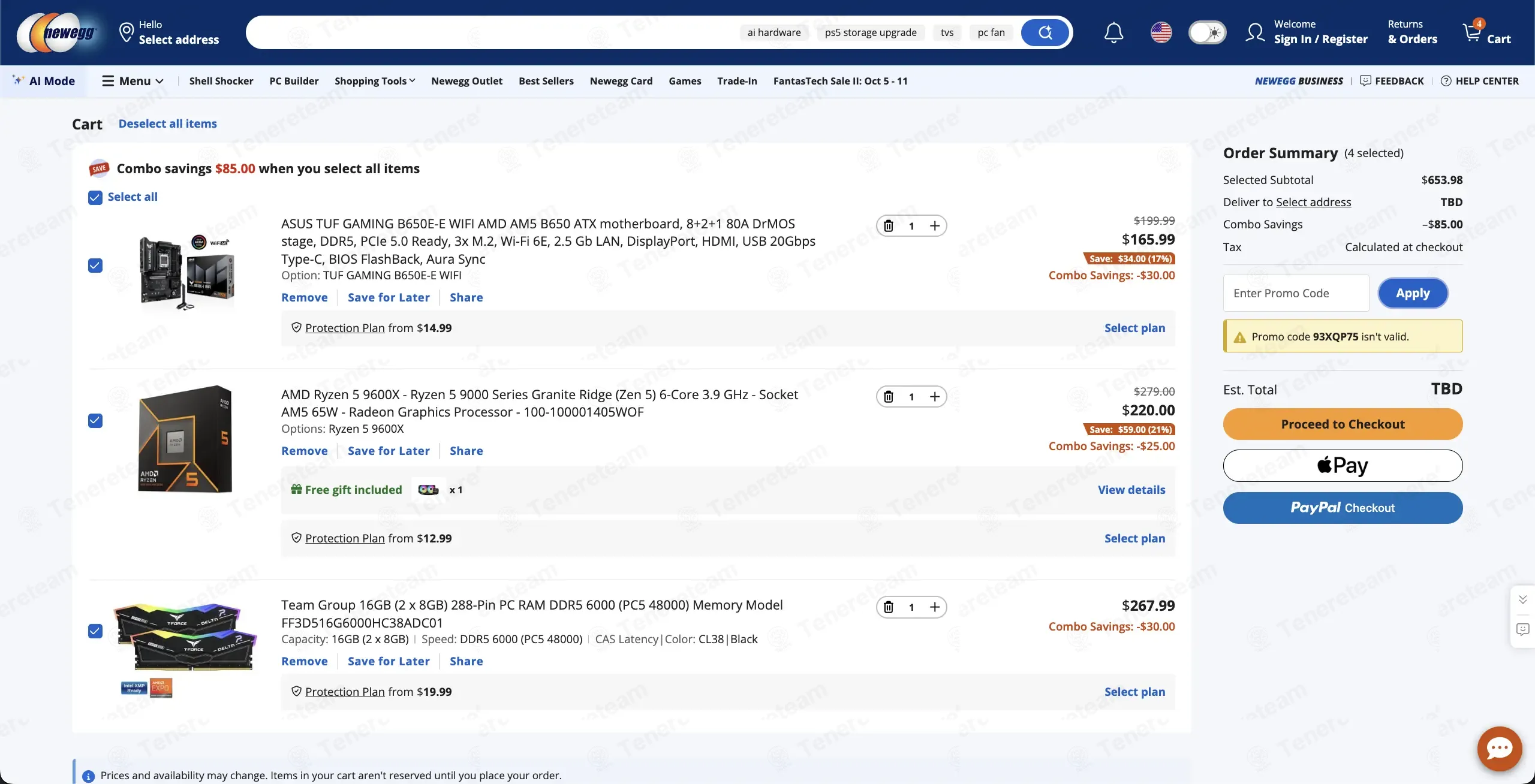The image size is (1535, 784).
Task: Select the US flag country icon
Action: 1161,32
